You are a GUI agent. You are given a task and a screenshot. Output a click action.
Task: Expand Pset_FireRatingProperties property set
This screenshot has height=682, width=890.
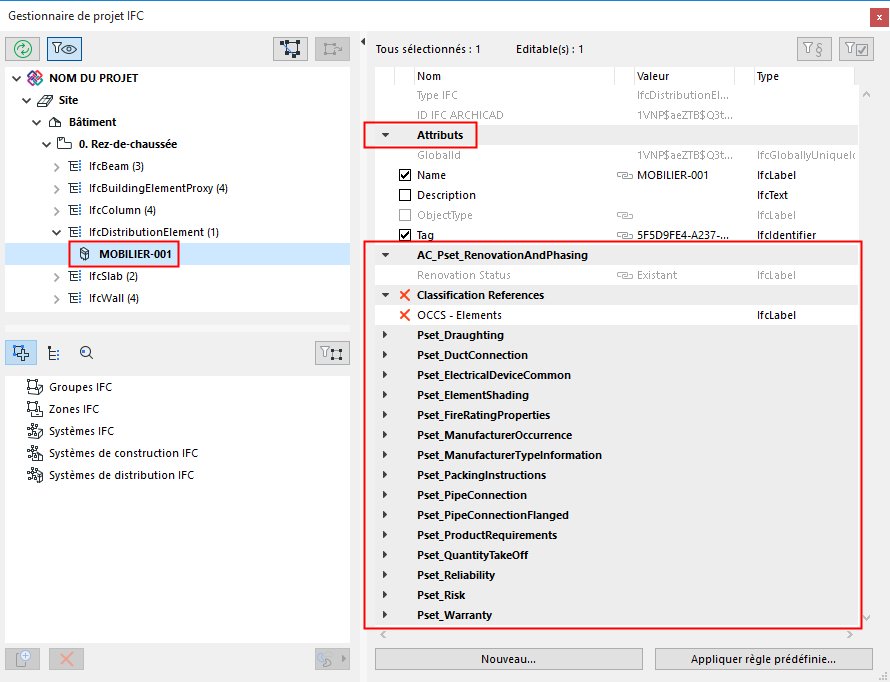click(x=385, y=415)
